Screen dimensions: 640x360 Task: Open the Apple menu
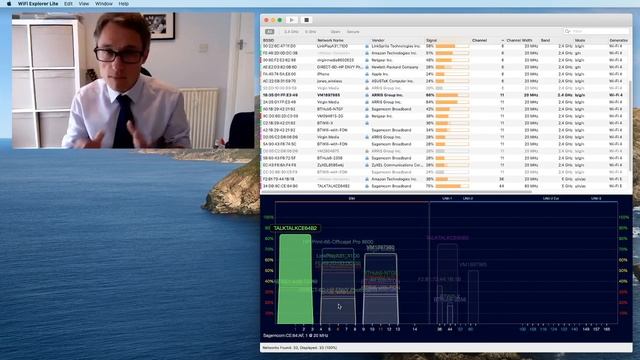[9, 4]
